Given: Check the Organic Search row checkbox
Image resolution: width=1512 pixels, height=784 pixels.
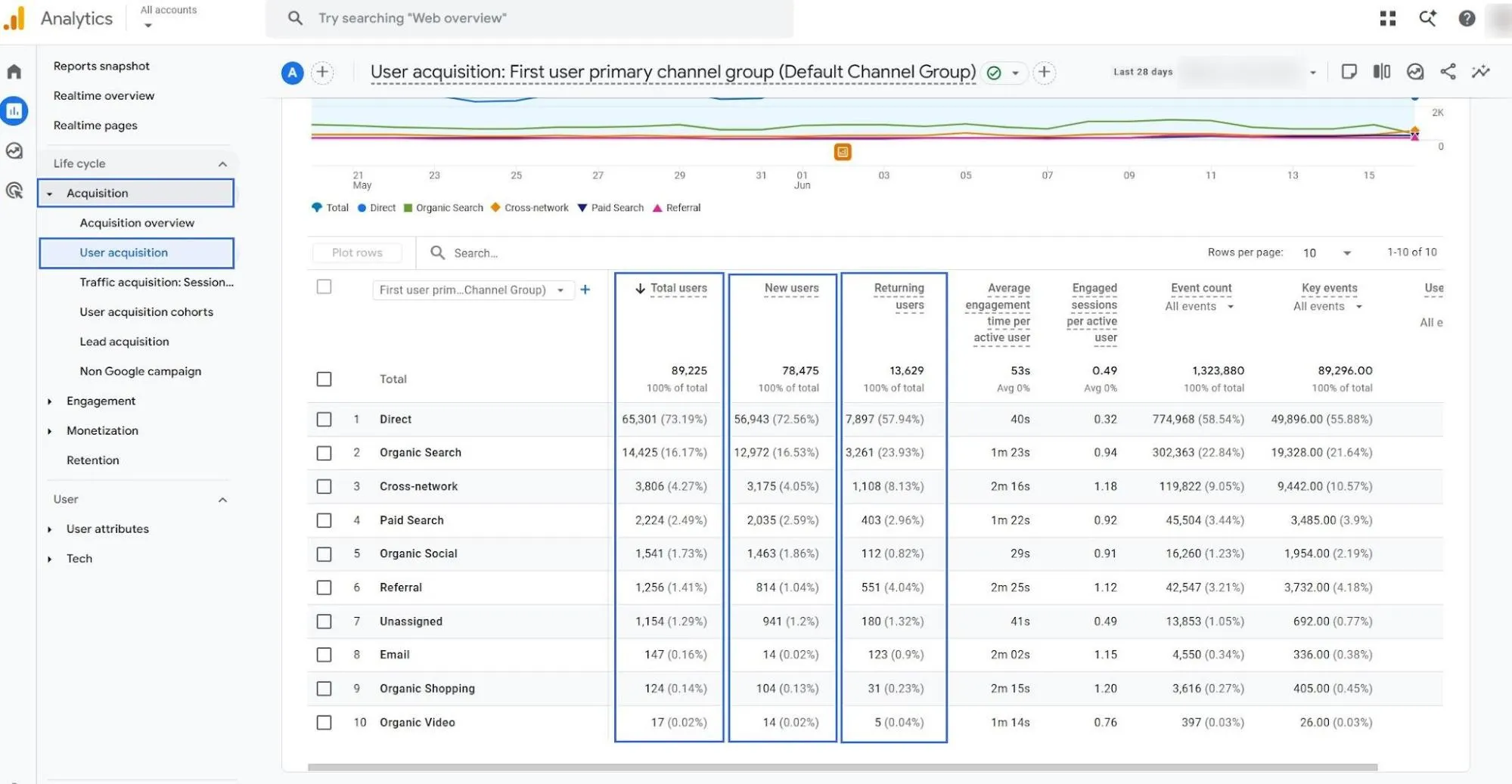Looking at the screenshot, I should (x=324, y=453).
